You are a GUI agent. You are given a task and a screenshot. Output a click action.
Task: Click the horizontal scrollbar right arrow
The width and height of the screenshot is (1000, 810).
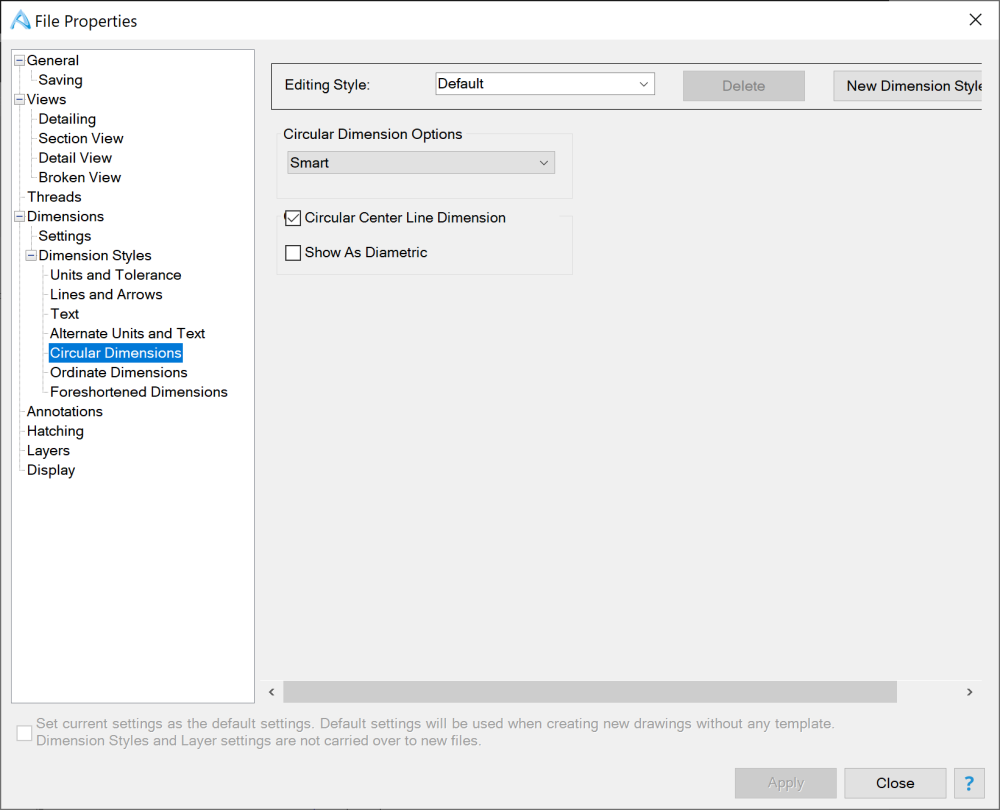click(x=969, y=692)
